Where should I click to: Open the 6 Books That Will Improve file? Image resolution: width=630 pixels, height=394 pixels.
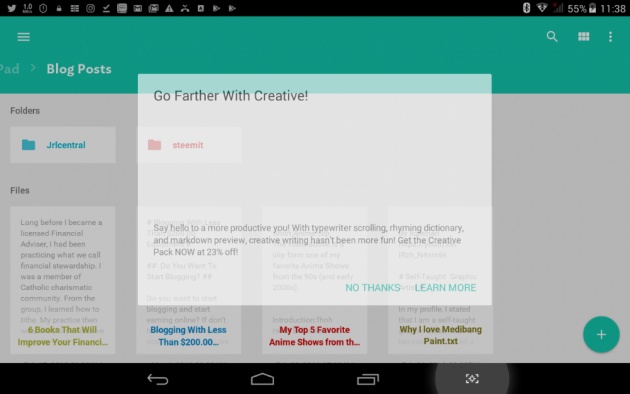63,280
